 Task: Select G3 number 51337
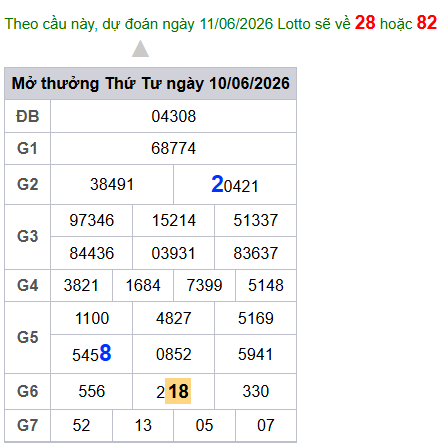255,220
